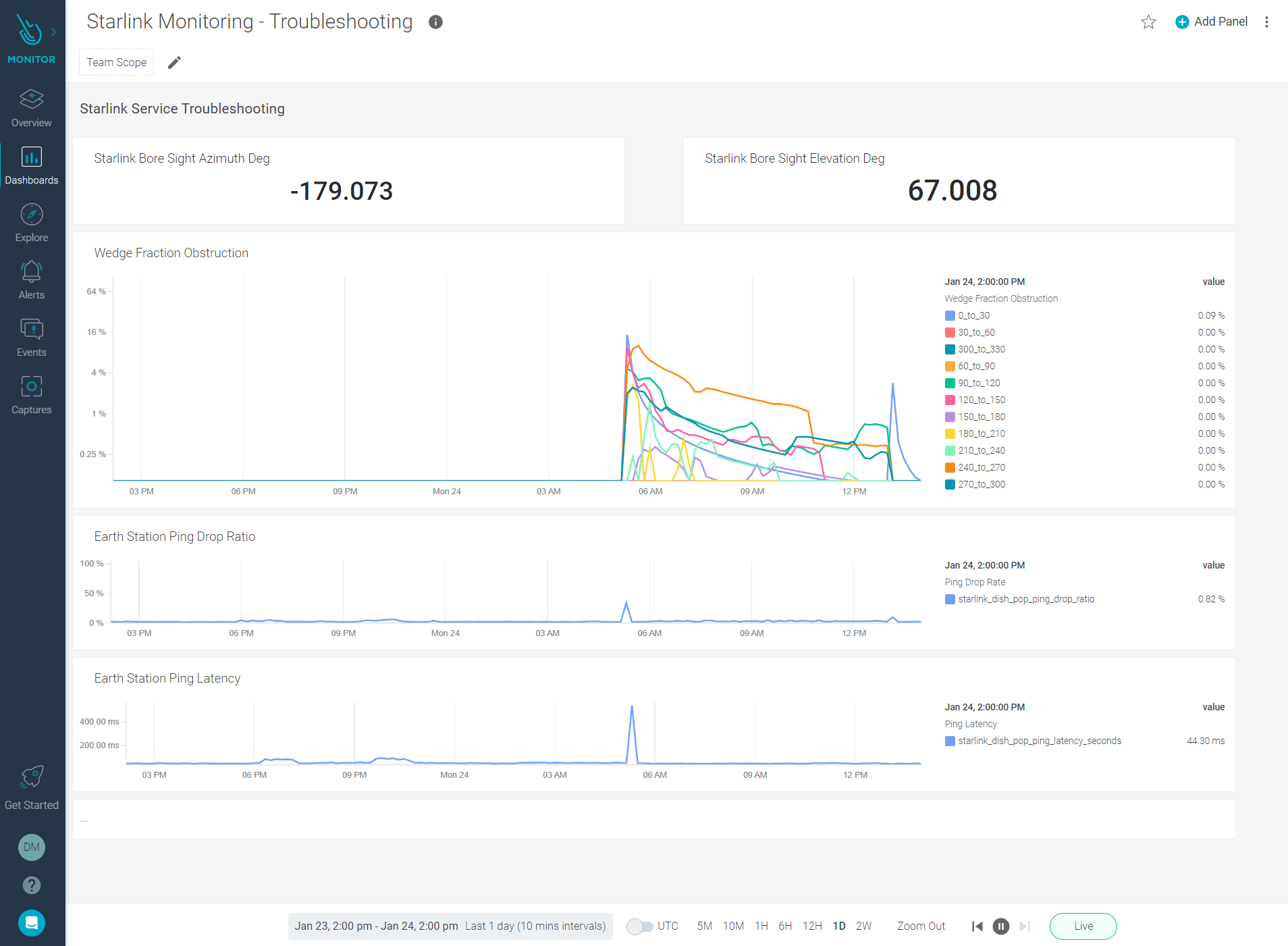1288x946 pixels.
Task: Click the ellipsis in the empty bottom panel
Action: (x=84, y=820)
